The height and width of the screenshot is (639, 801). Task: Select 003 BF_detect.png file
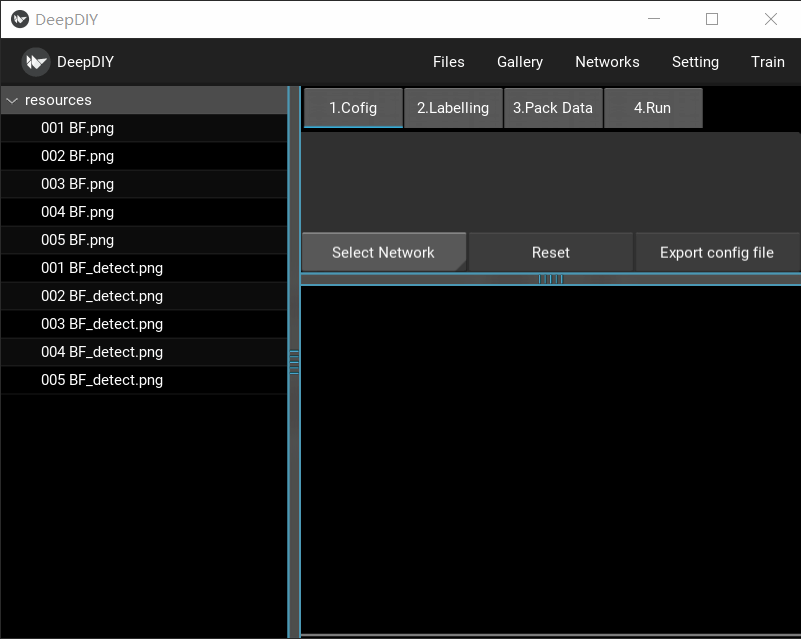(144, 325)
